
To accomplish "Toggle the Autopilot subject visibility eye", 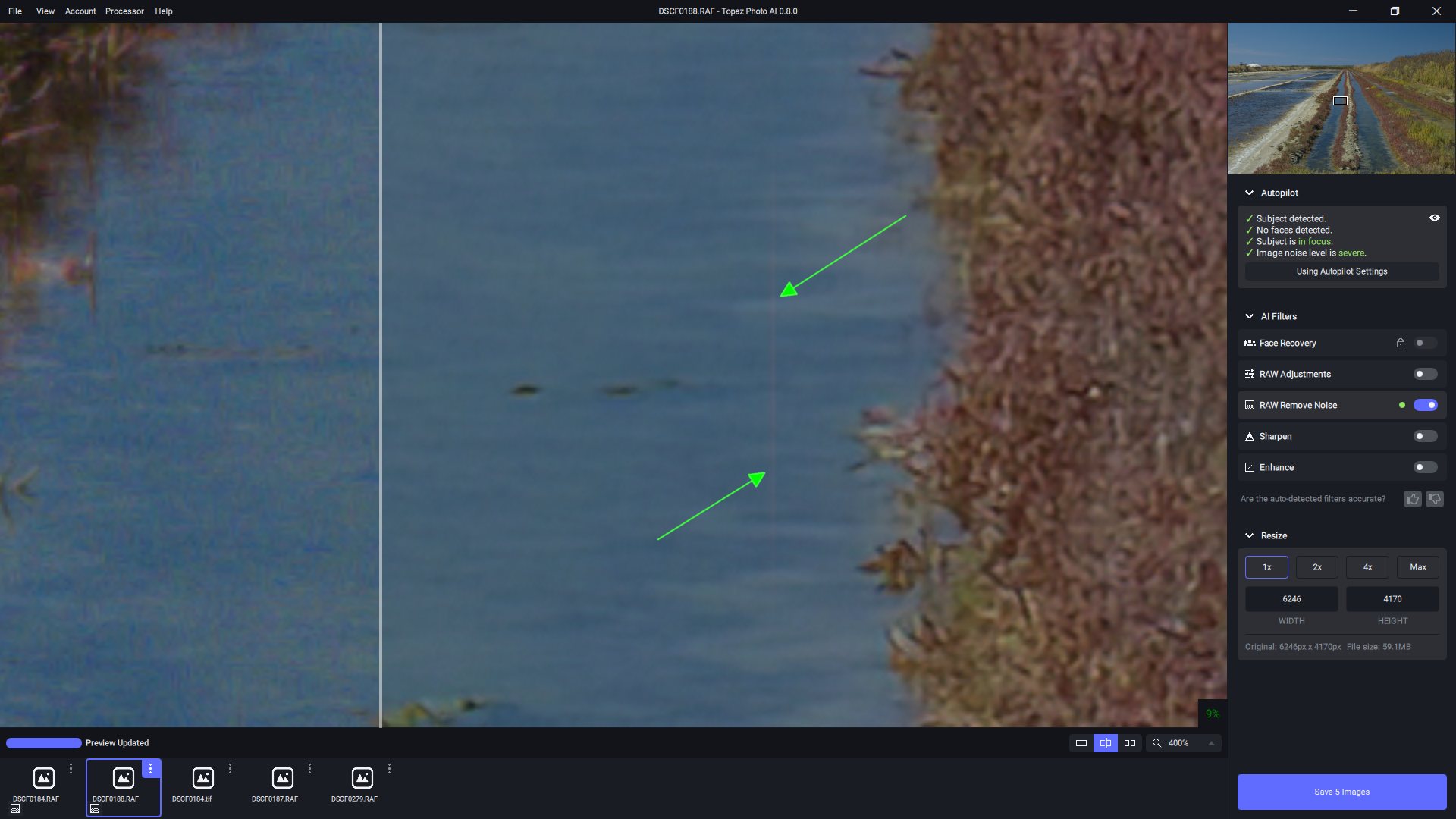I will point(1435,218).
